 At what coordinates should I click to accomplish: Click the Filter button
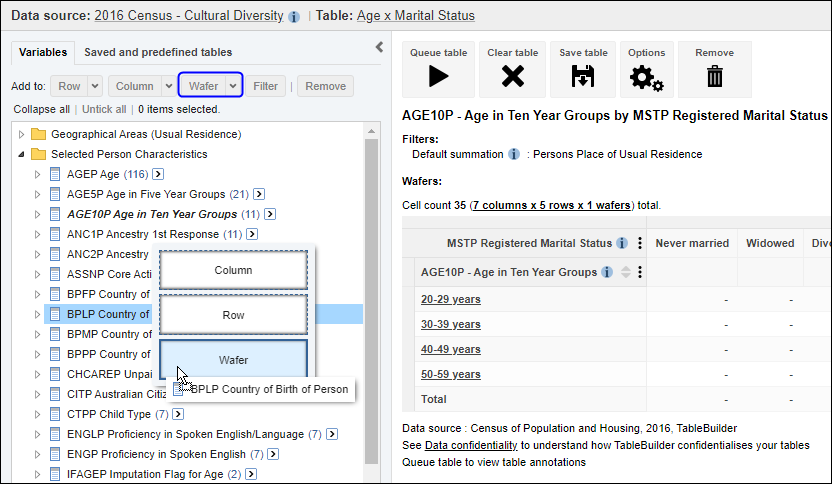pos(265,86)
